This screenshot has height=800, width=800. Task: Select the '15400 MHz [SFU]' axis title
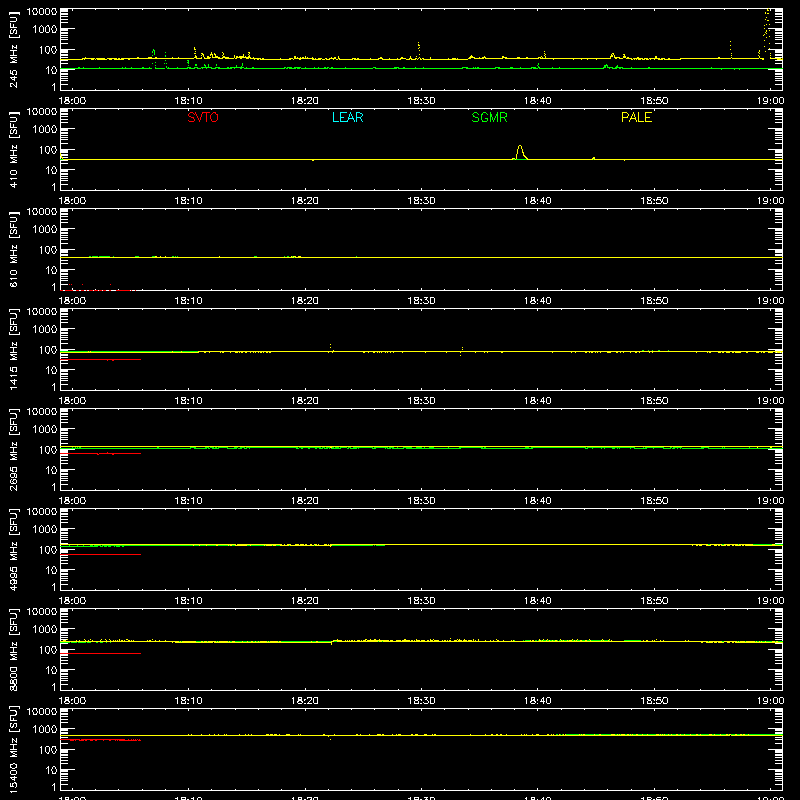point(14,749)
